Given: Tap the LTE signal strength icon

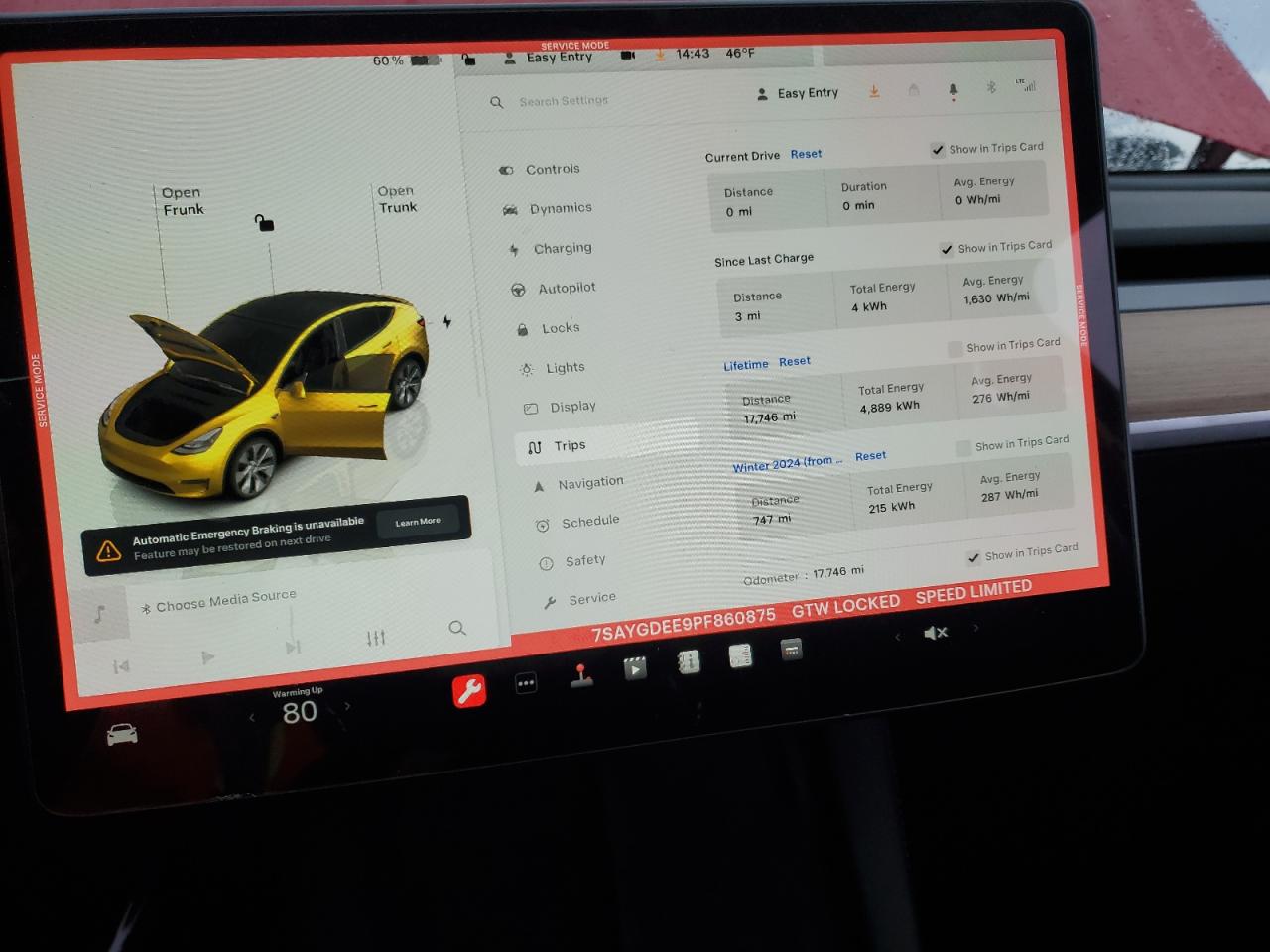Looking at the screenshot, I should (1026, 85).
